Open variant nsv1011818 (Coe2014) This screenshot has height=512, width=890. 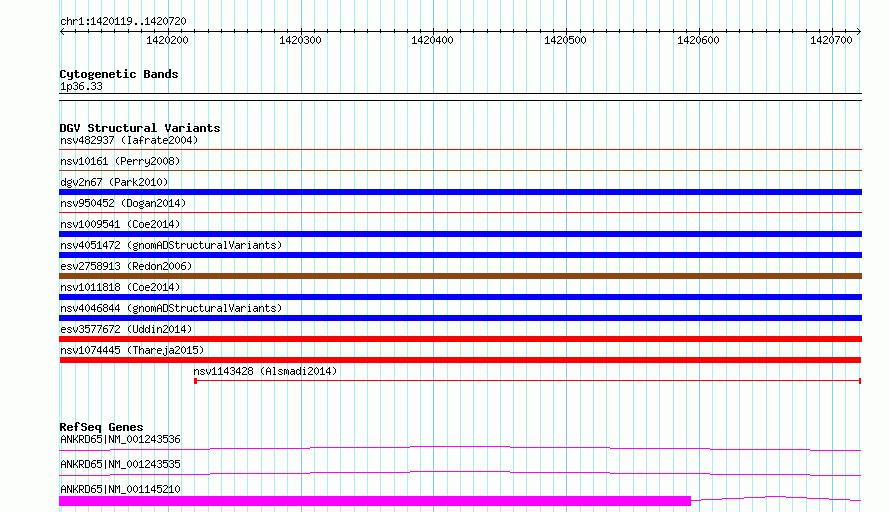pyautogui.click(x=120, y=287)
